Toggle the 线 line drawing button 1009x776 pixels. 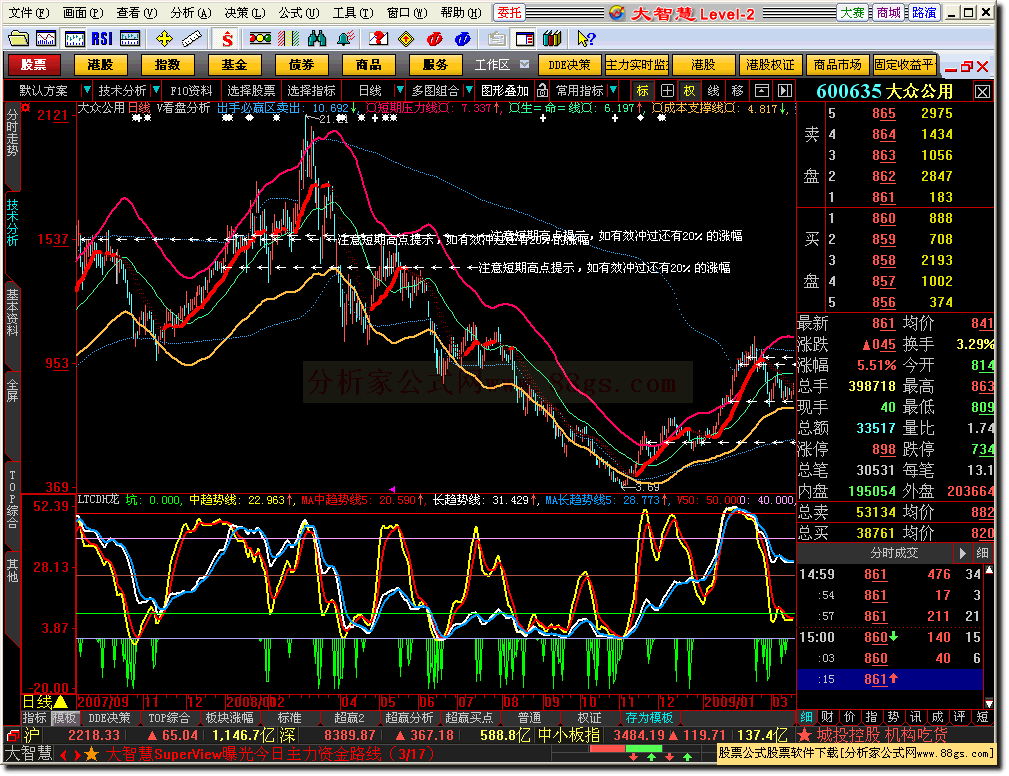click(714, 91)
